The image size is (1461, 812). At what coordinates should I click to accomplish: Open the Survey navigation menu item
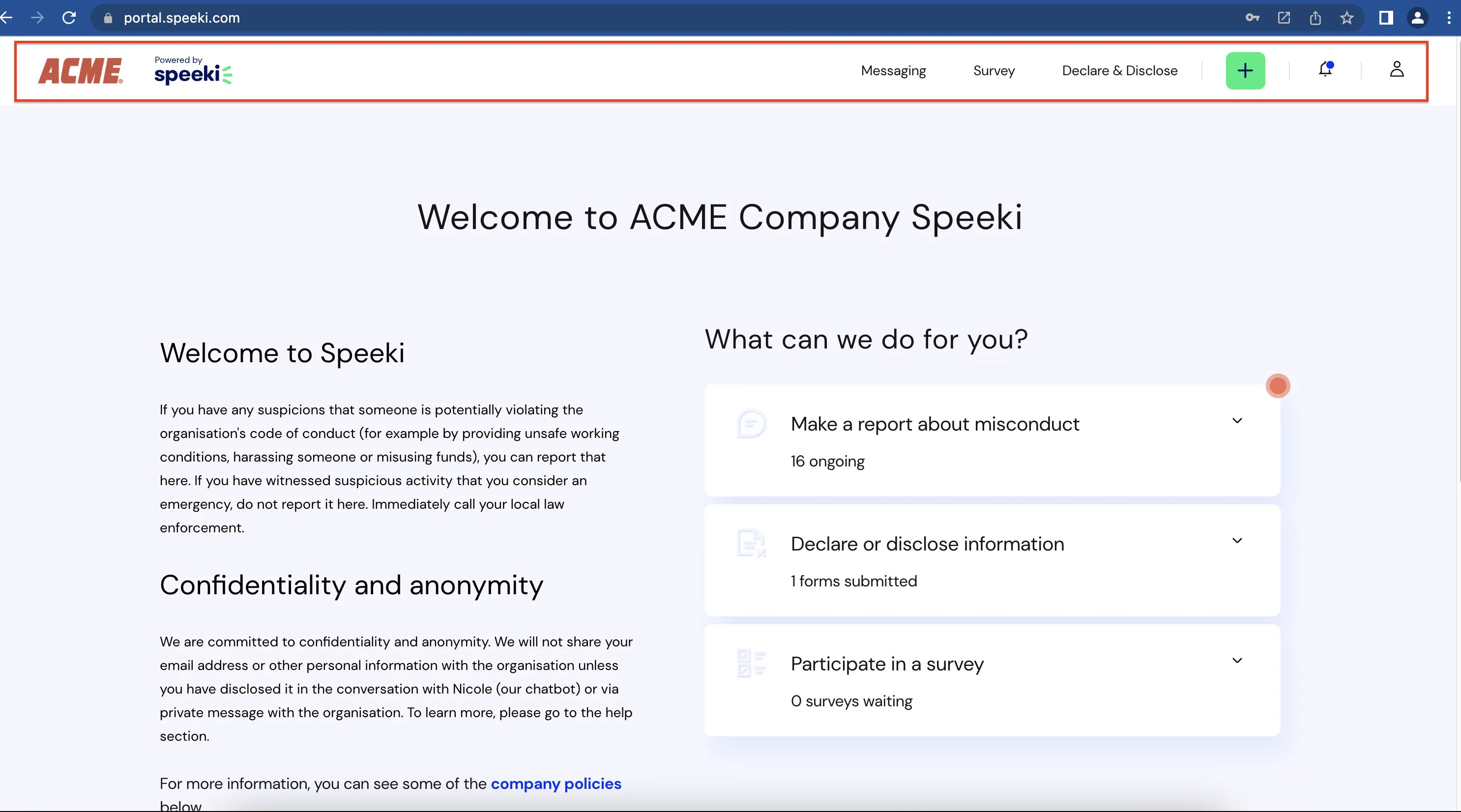tap(994, 70)
